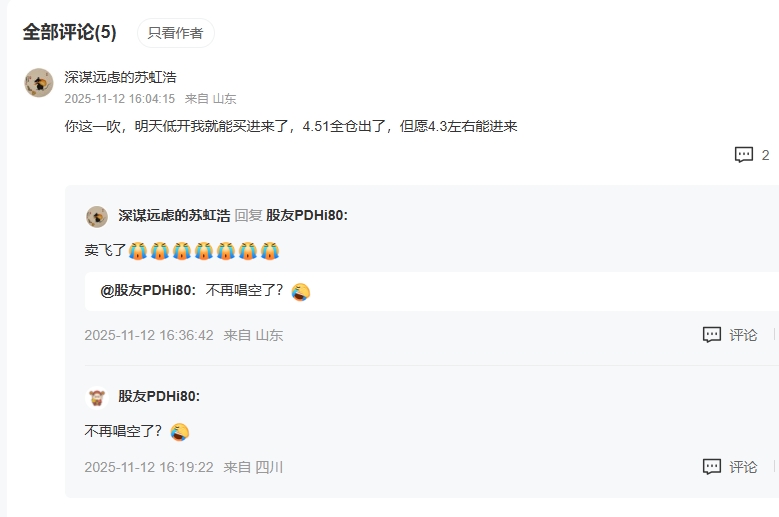Click the laughing emoji in quoted message
This screenshot has width=779, height=517.
[301, 292]
